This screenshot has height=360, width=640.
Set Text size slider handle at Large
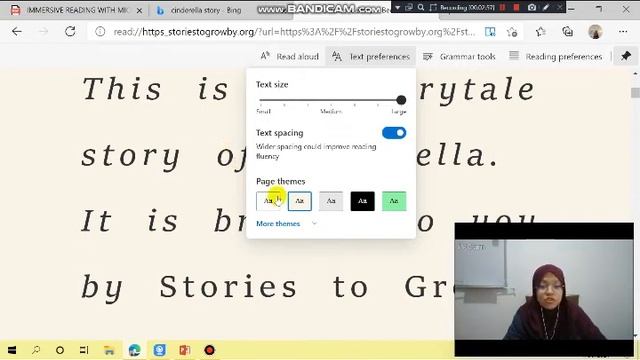[401, 100]
